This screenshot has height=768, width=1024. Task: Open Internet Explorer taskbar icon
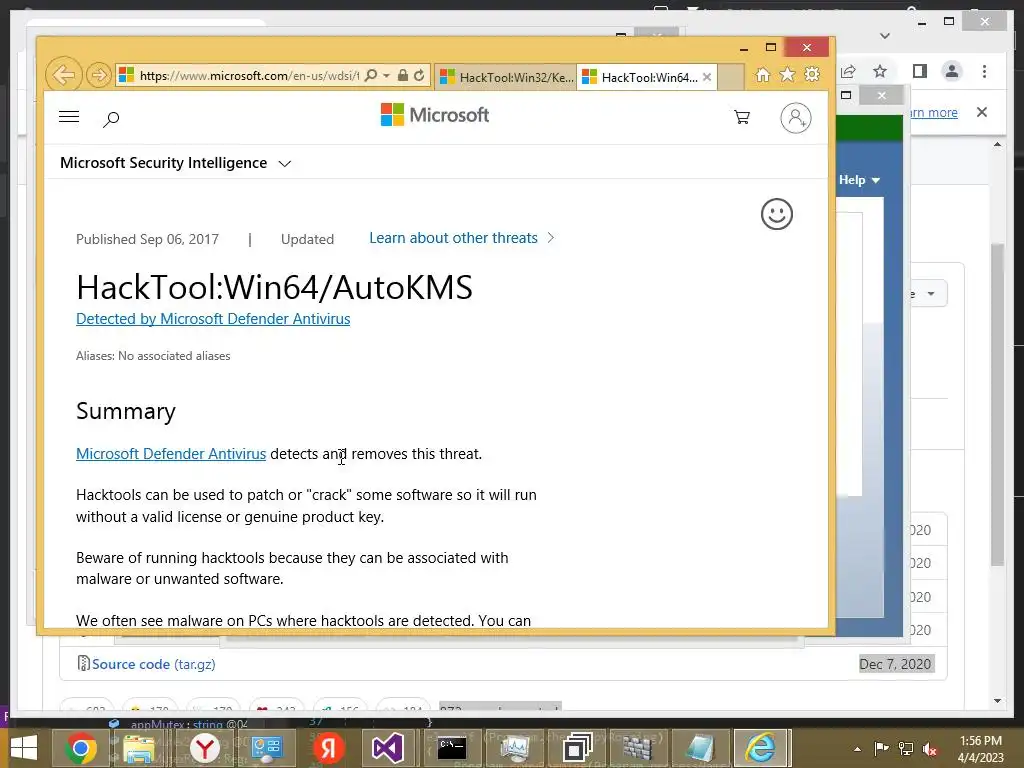point(761,748)
